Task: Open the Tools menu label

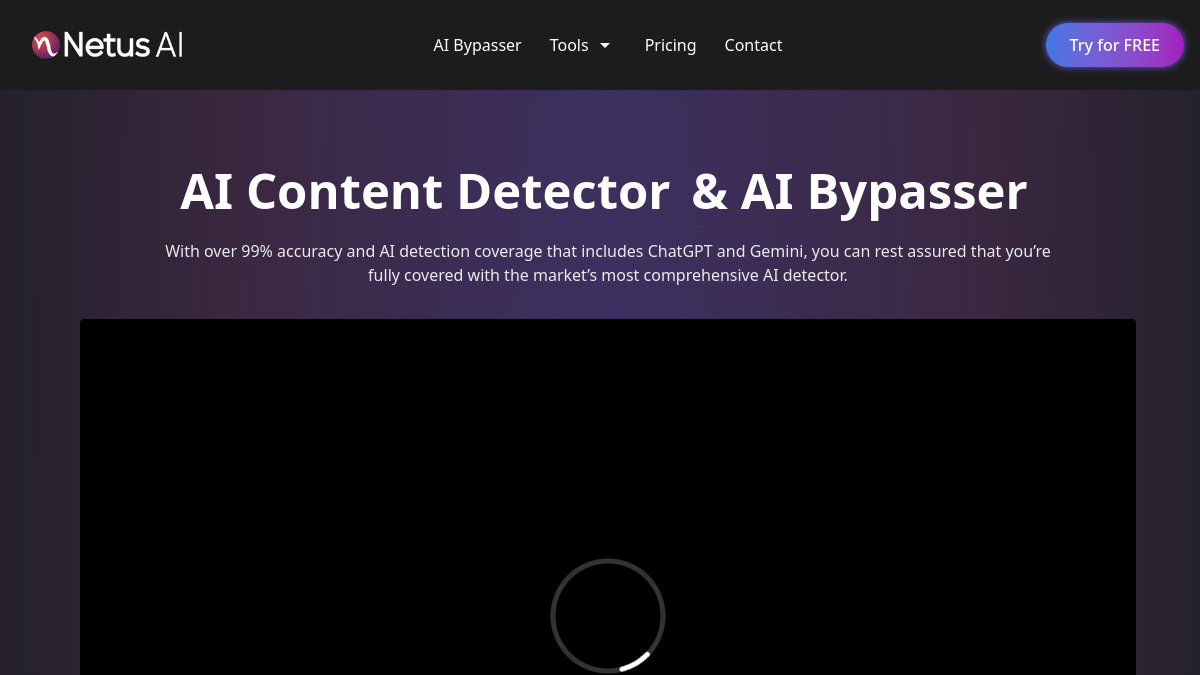Action: (x=569, y=45)
